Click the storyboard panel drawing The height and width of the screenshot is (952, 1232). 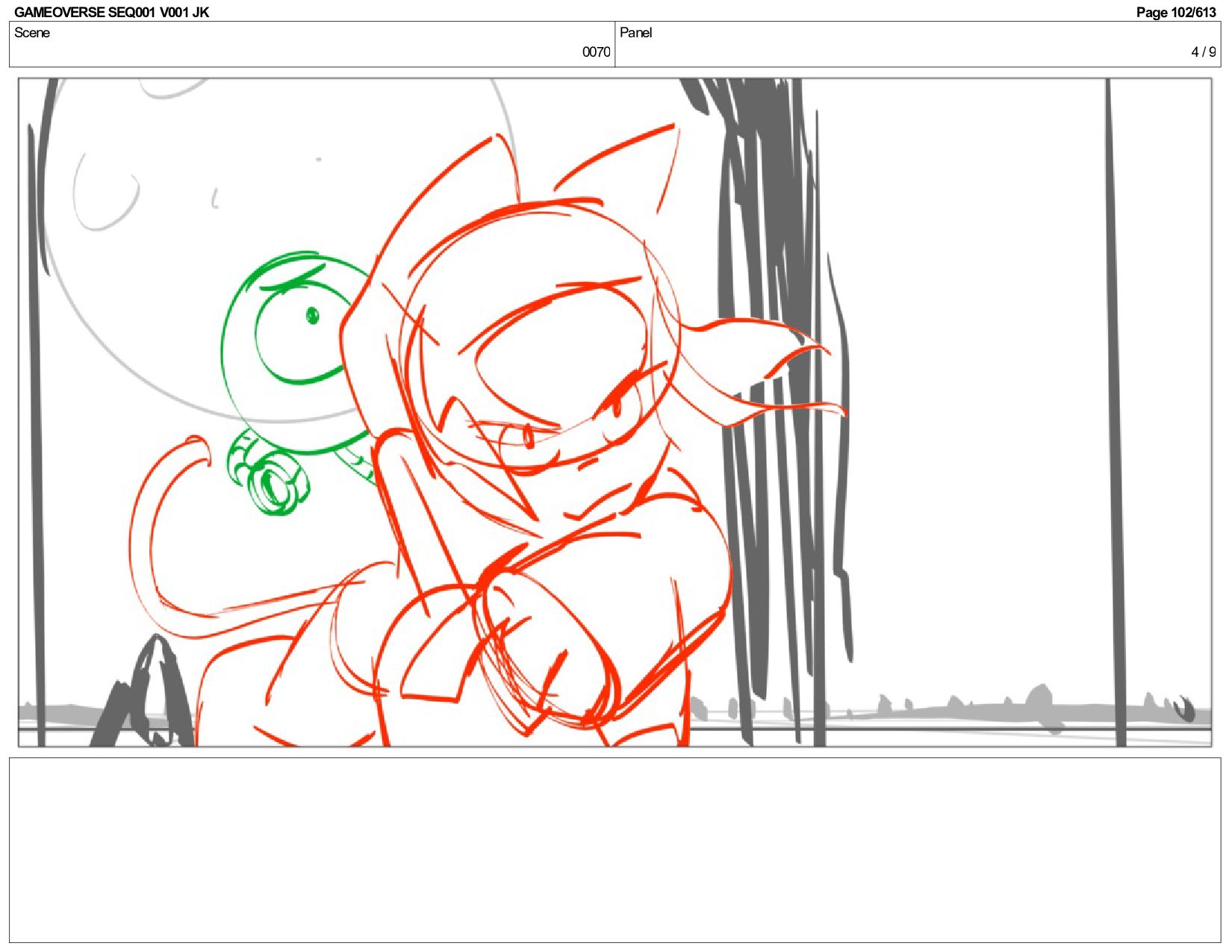point(615,412)
